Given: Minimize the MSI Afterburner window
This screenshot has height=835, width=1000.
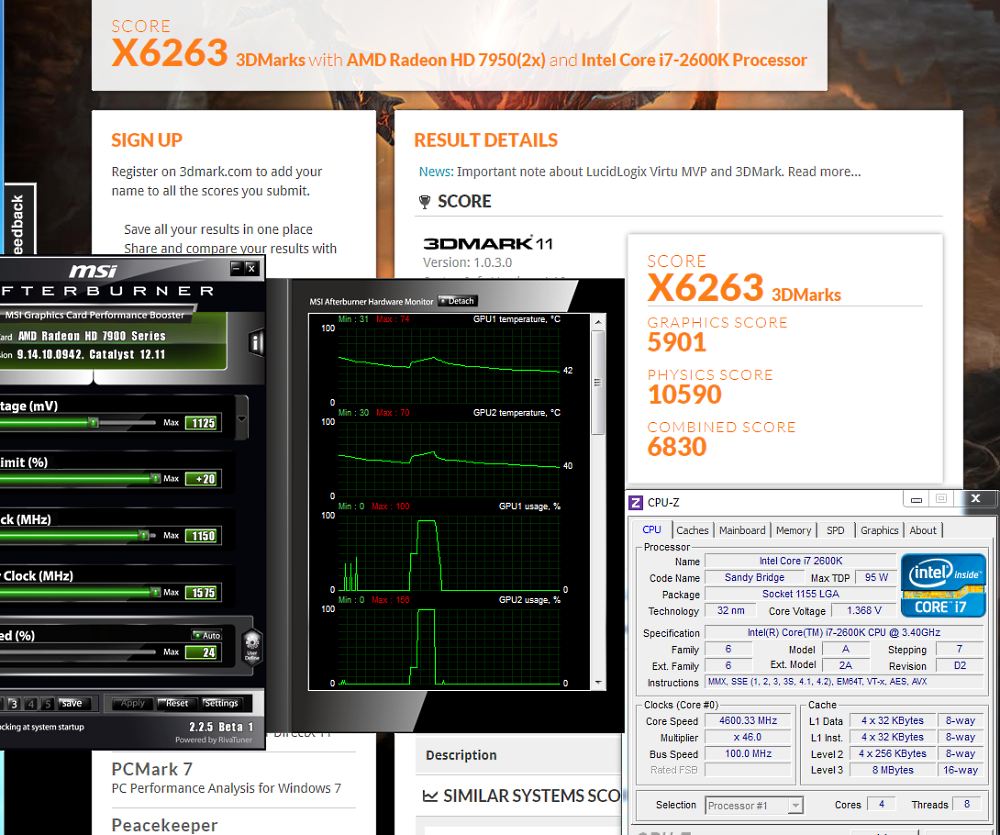Looking at the screenshot, I should [237, 269].
